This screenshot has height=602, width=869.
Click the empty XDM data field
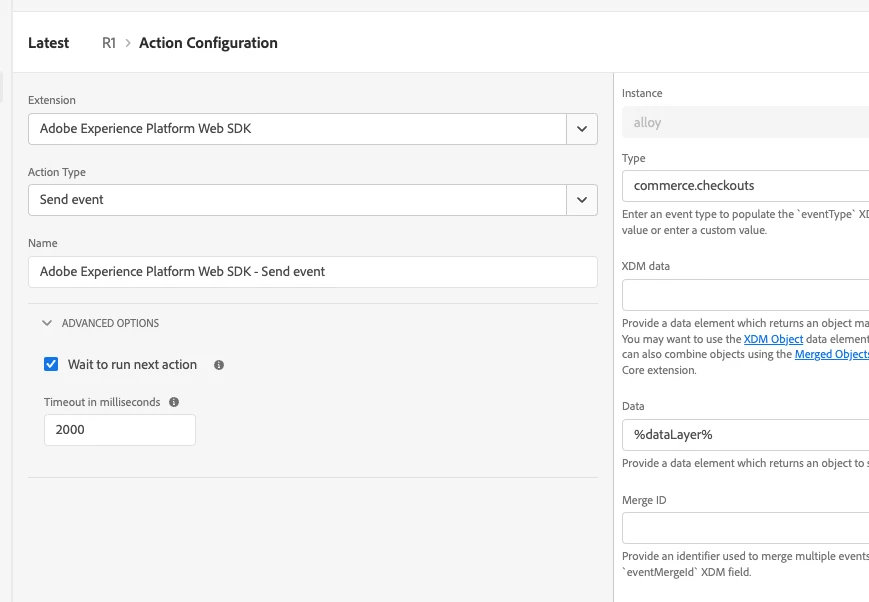tap(745, 296)
